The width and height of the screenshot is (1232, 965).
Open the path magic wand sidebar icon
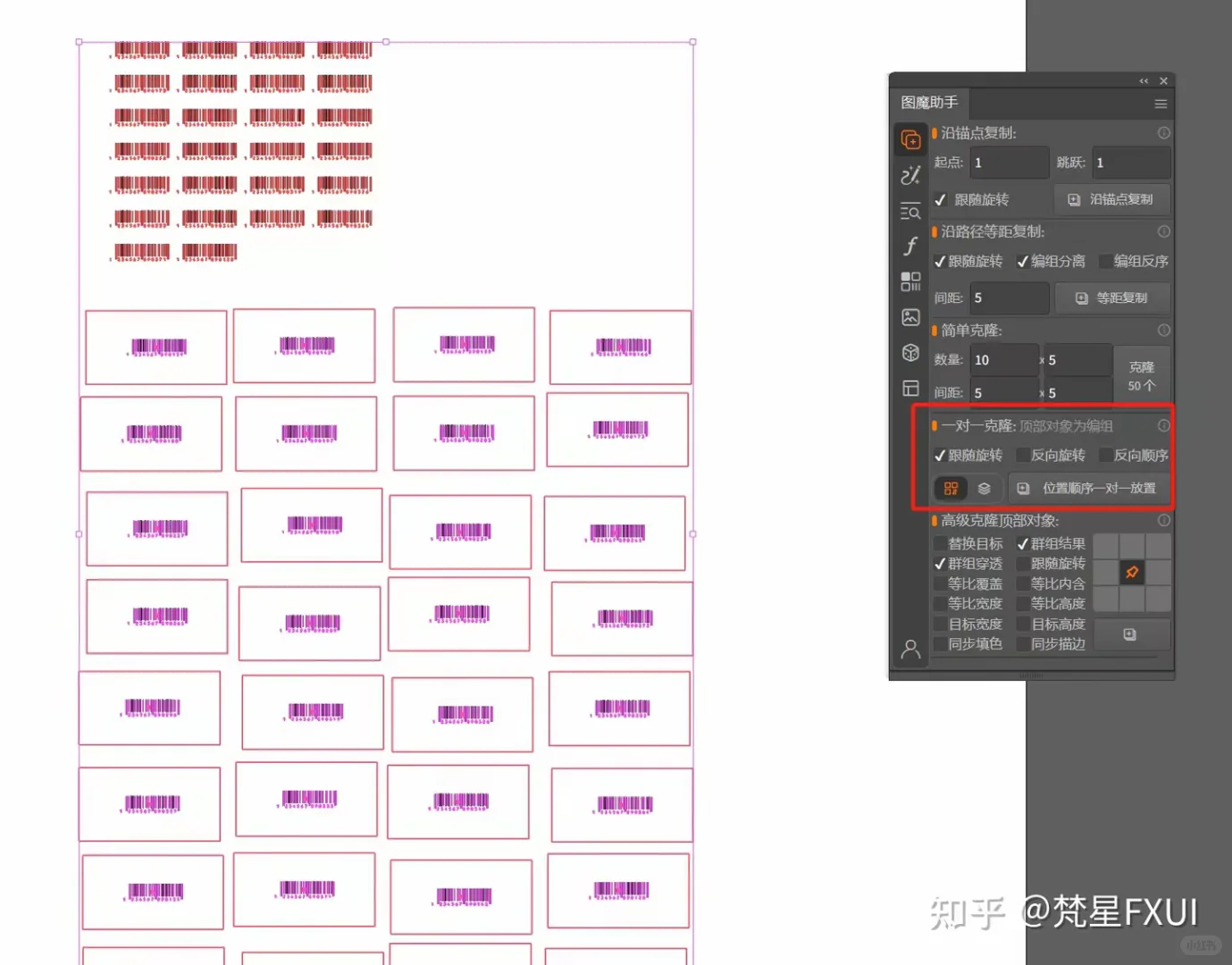click(x=910, y=175)
